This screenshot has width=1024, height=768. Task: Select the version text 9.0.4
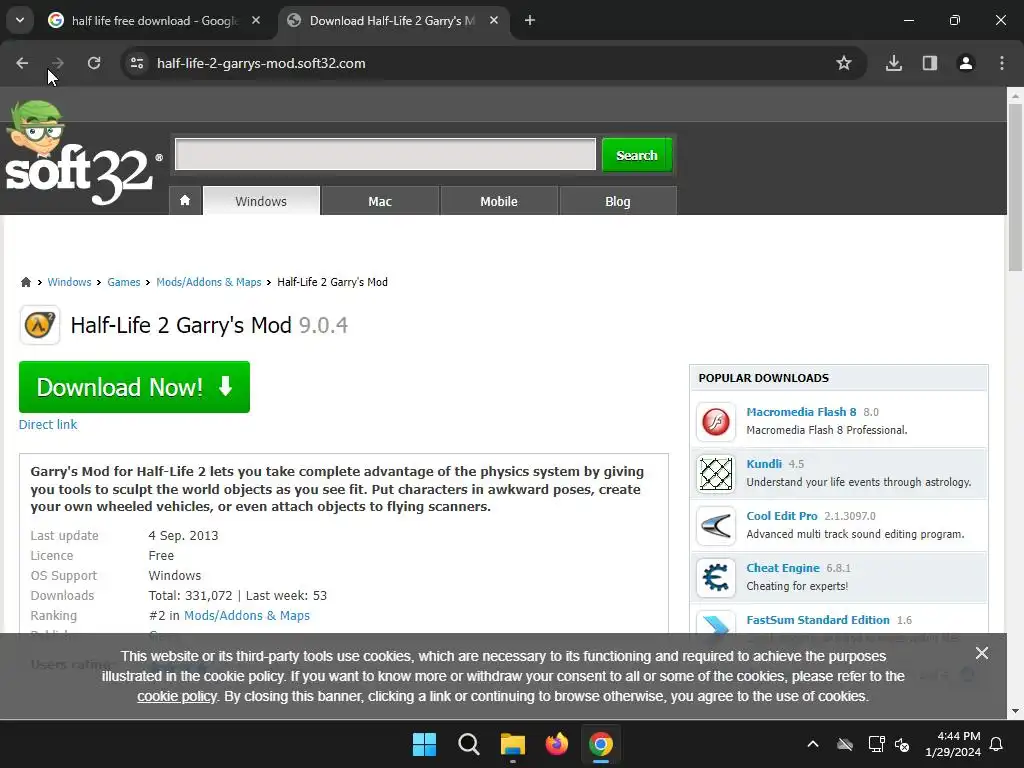click(323, 325)
